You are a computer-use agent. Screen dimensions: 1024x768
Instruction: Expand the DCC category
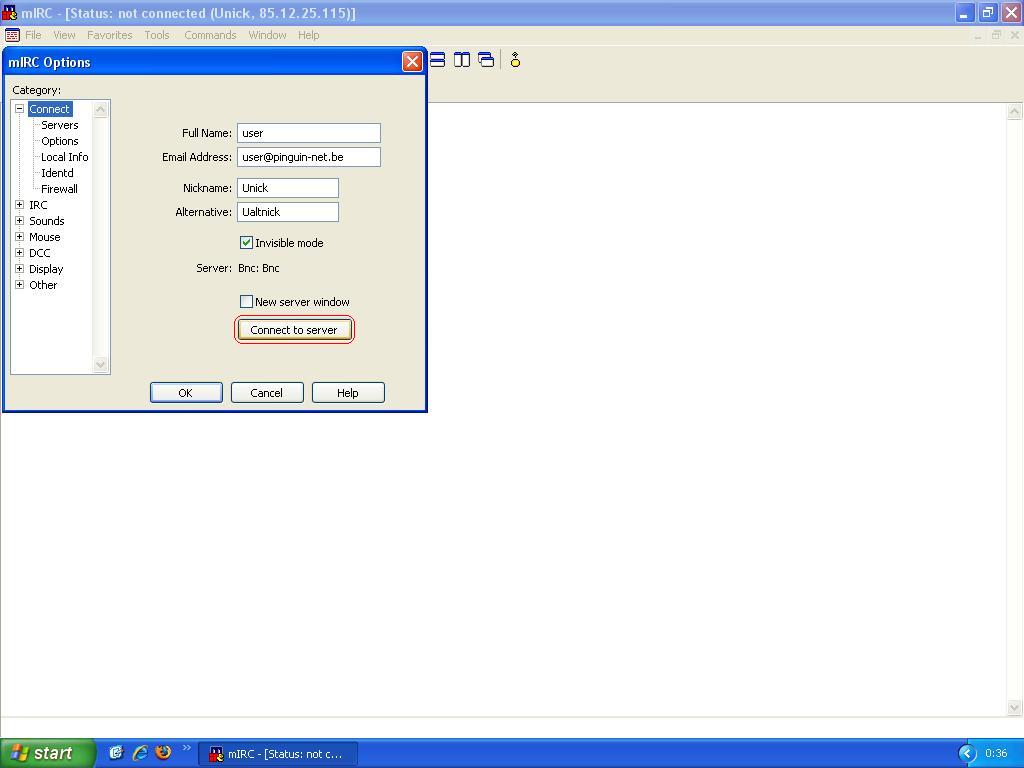point(20,253)
